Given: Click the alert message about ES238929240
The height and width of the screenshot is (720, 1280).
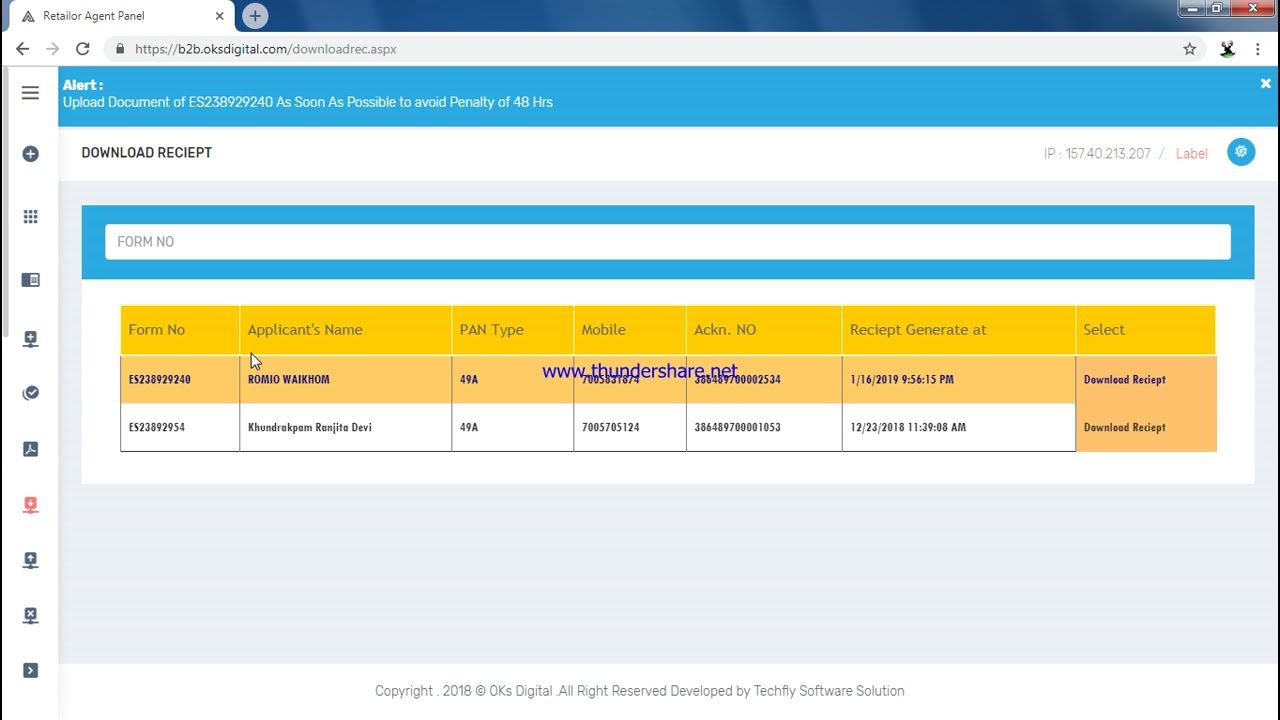Looking at the screenshot, I should 308,102.
